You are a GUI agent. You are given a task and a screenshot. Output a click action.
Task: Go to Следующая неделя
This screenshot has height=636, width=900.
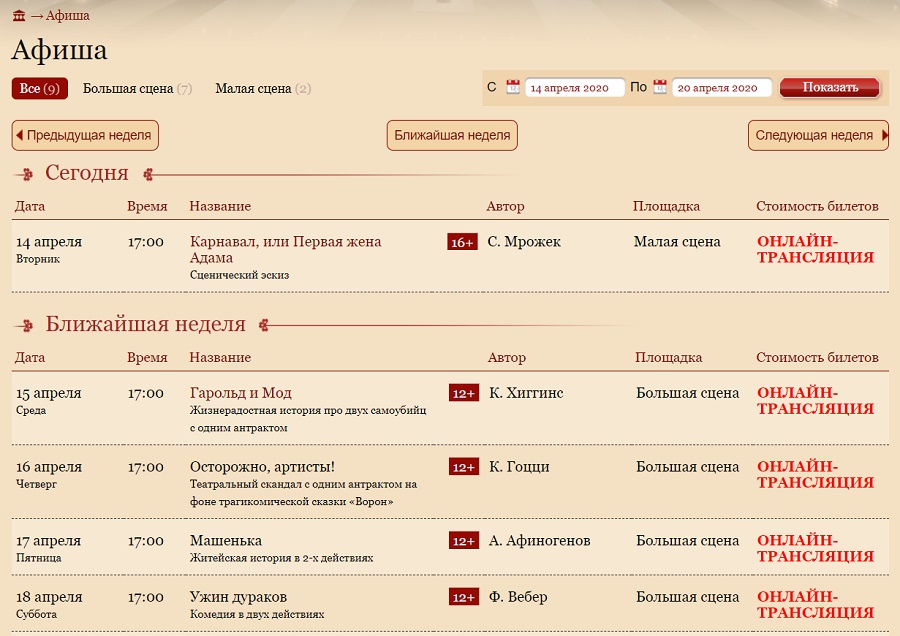[818, 135]
